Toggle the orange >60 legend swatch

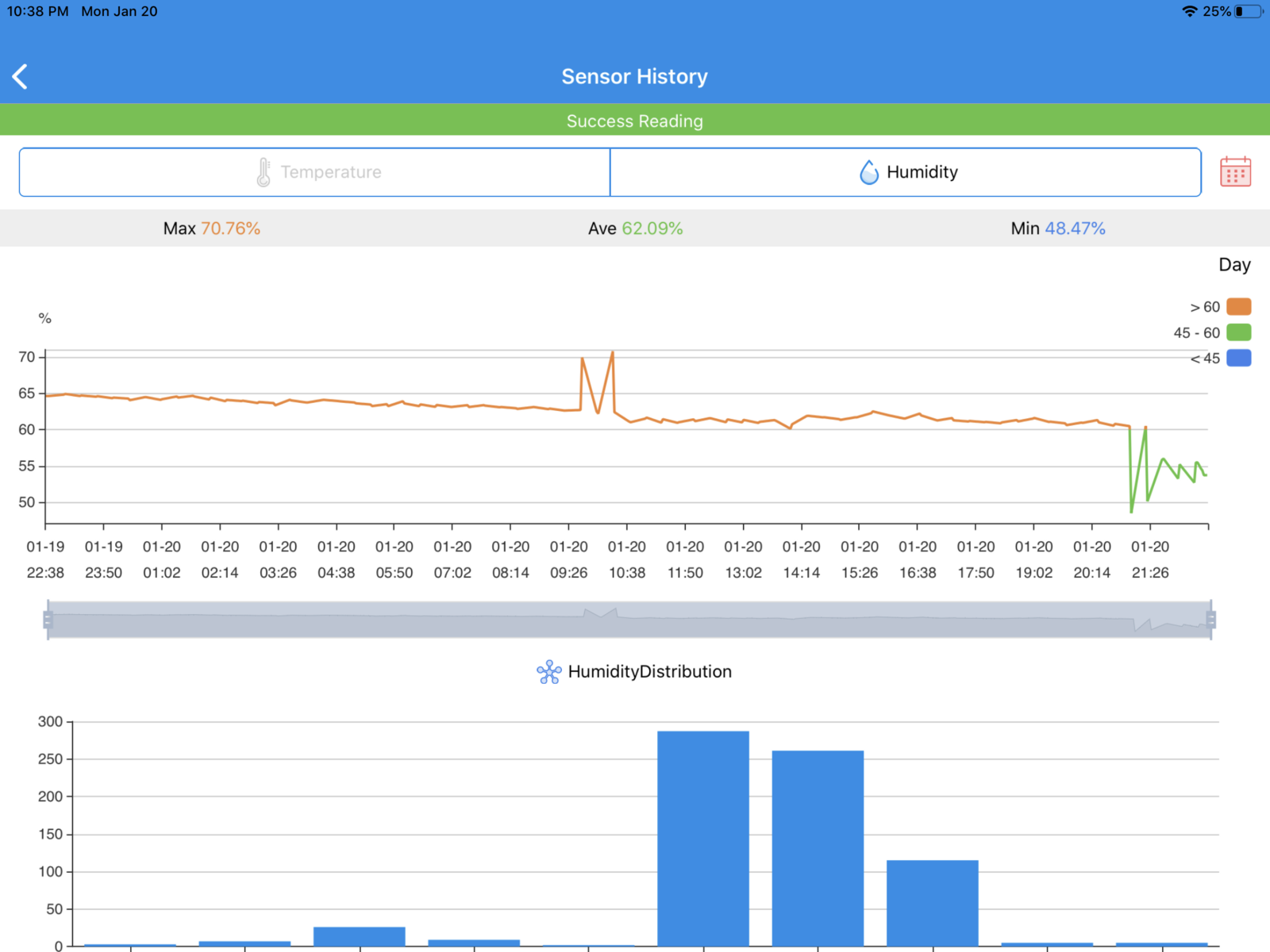click(x=1238, y=307)
